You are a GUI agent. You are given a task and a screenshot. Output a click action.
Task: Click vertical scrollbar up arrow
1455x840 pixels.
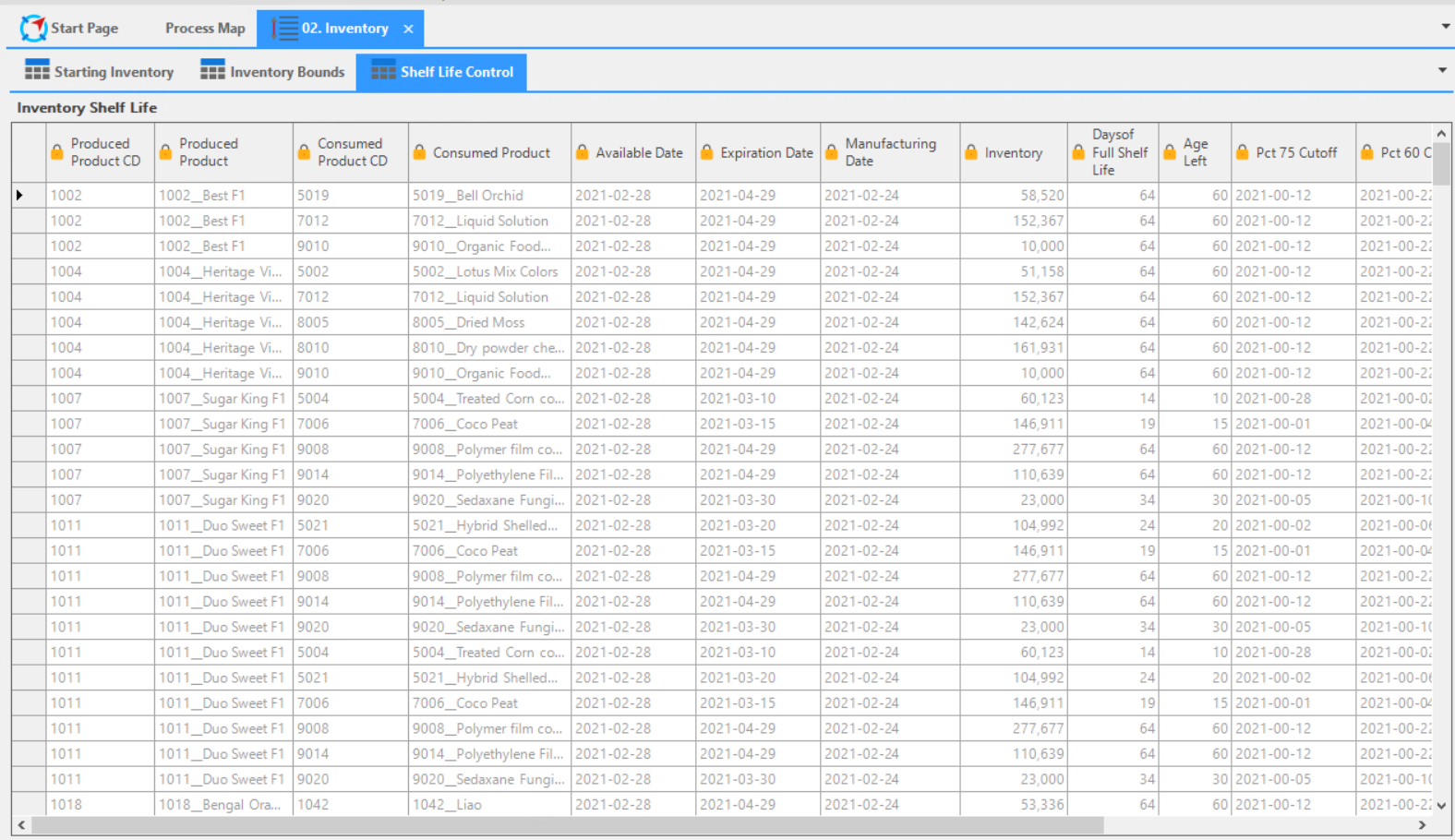(1441, 134)
